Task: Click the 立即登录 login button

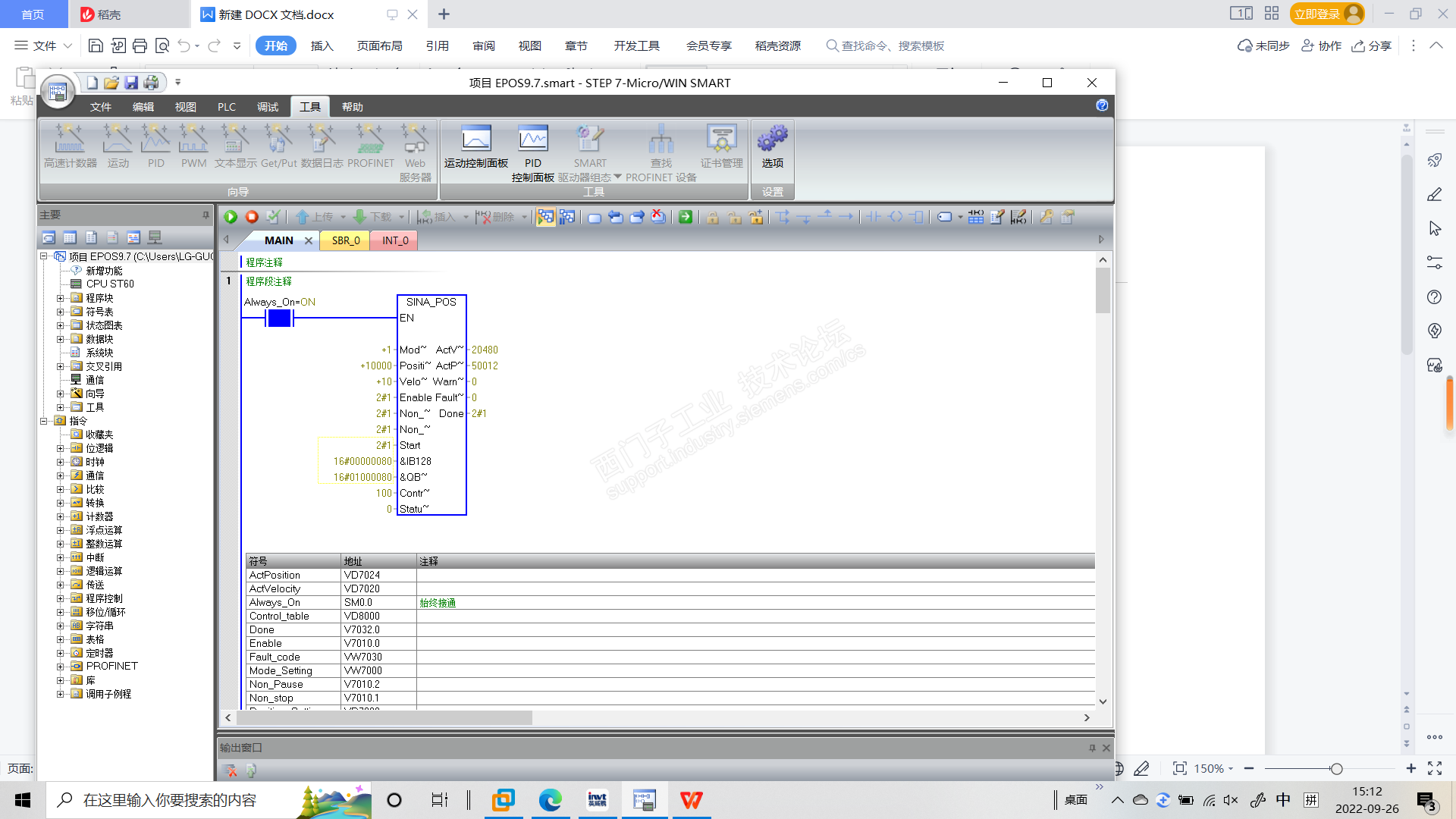Action: (x=1317, y=14)
